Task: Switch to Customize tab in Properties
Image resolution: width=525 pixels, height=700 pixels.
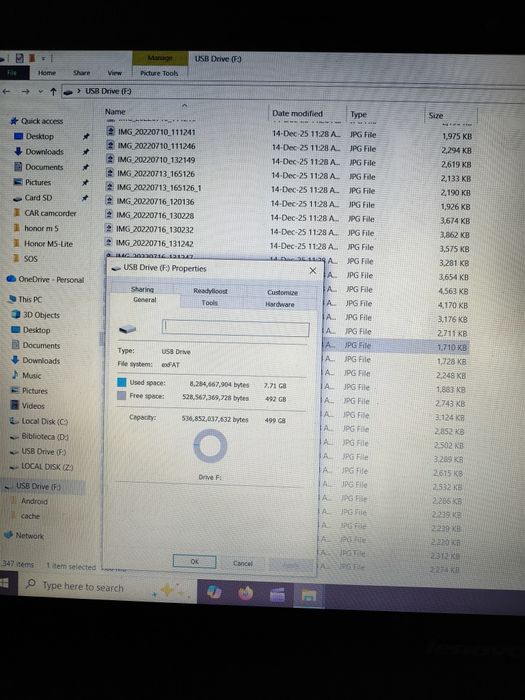Action: [282, 292]
